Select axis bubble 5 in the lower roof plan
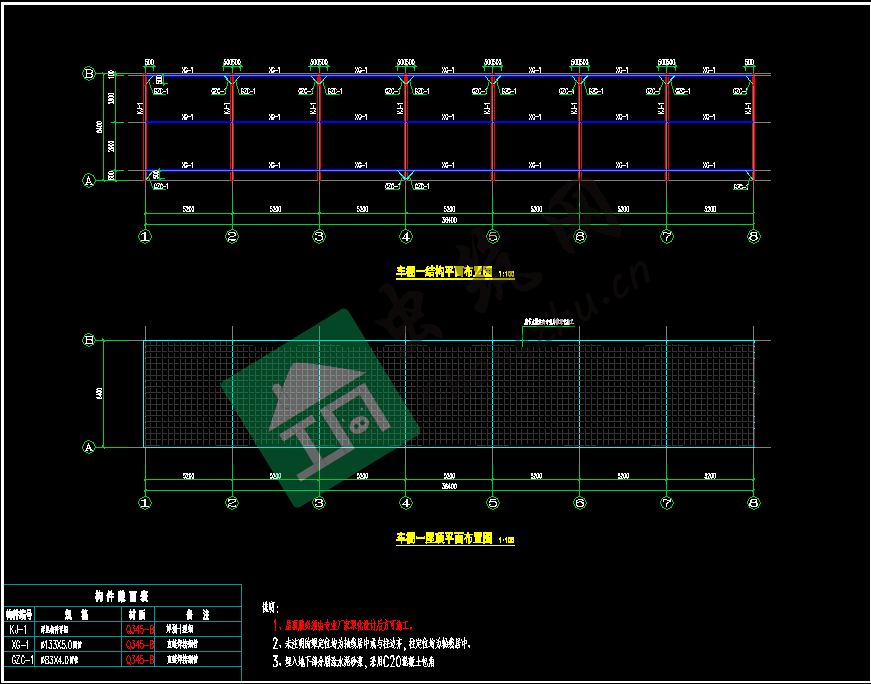The image size is (871, 684). click(x=492, y=503)
